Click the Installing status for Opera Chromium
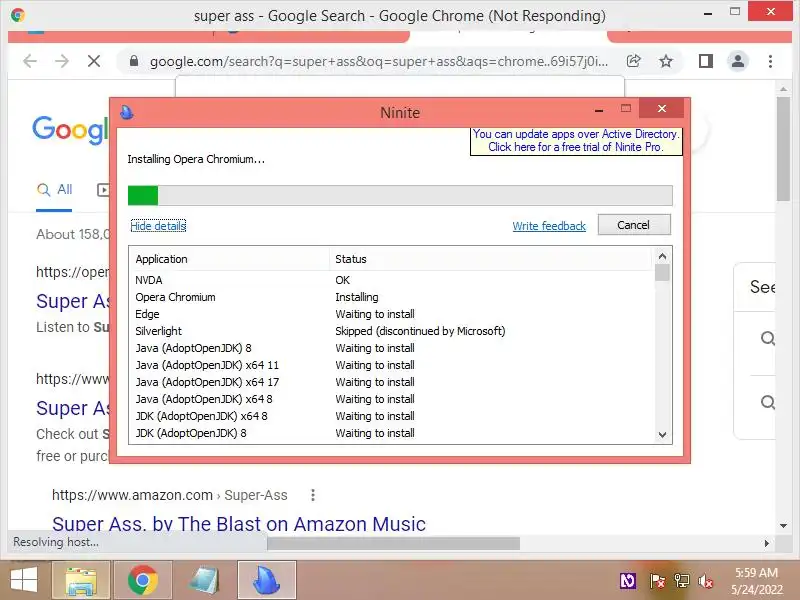800x600 pixels. pyautogui.click(x=357, y=297)
